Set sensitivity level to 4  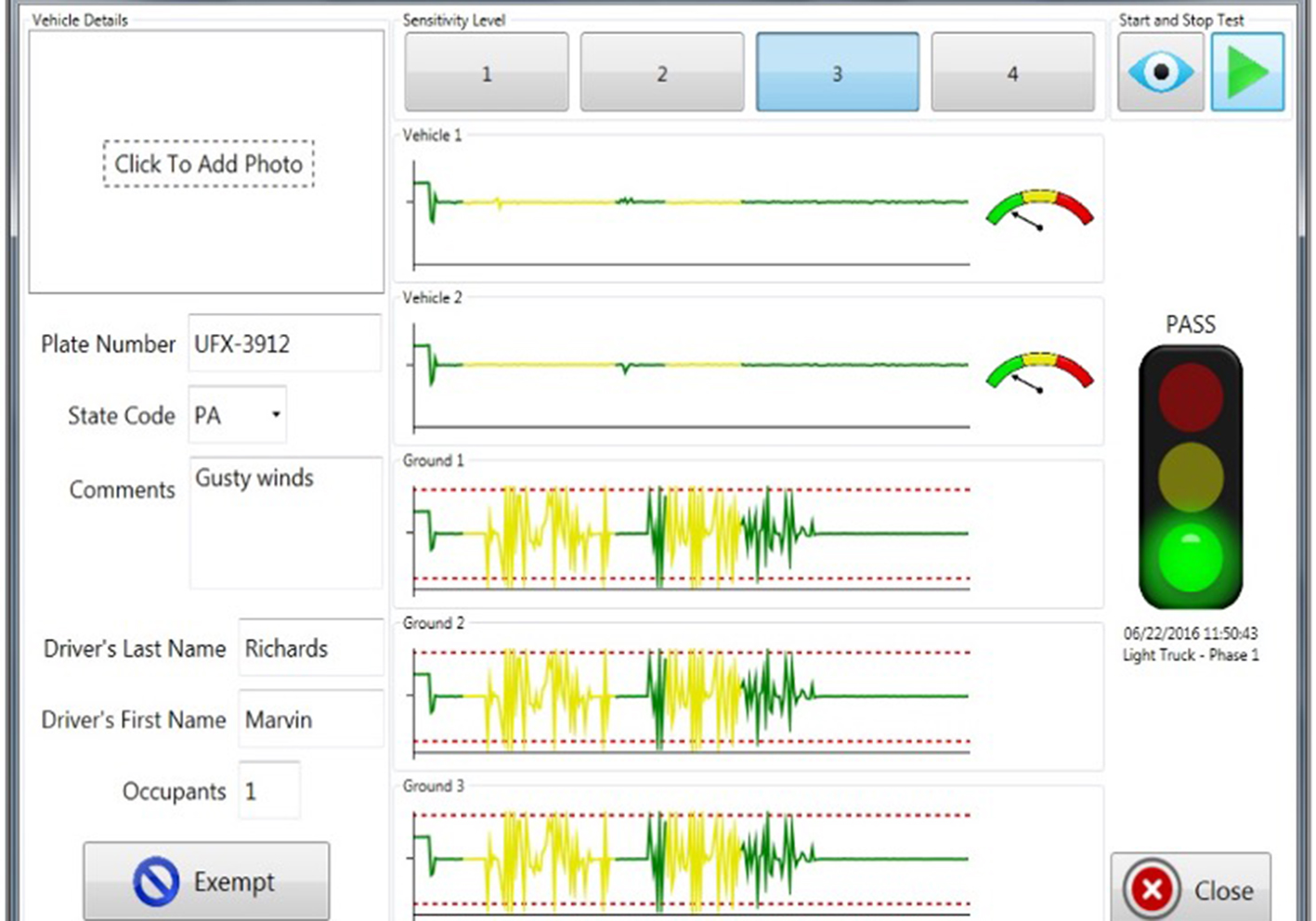(x=1012, y=72)
